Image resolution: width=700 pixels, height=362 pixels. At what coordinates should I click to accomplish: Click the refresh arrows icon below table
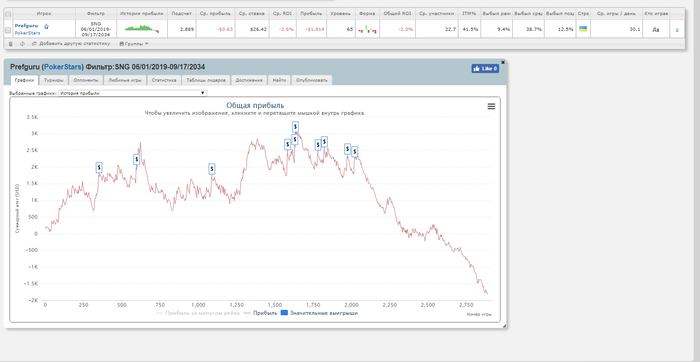(x=22, y=44)
